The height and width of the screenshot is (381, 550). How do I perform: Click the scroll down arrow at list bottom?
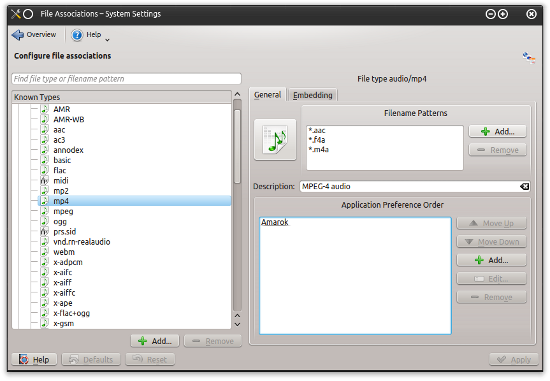point(237,325)
